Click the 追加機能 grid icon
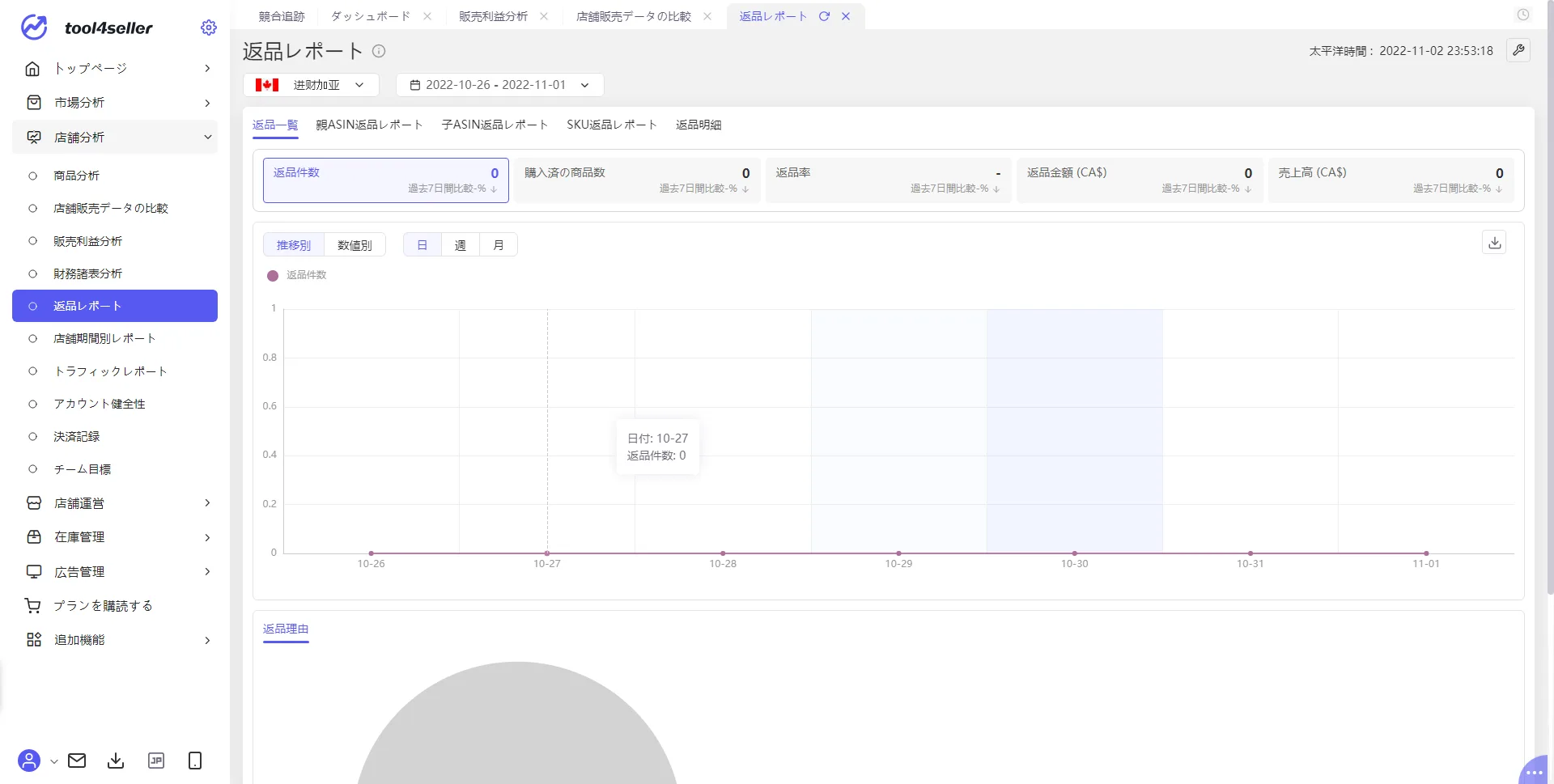Image resolution: width=1554 pixels, height=784 pixels. point(33,640)
